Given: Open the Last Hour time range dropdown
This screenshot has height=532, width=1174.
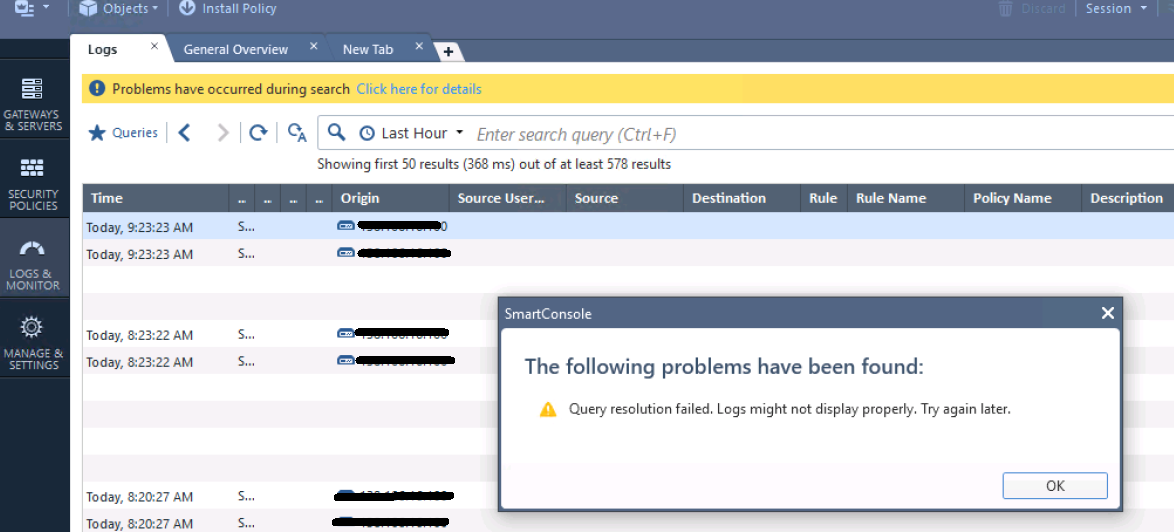Looking at the screenshot, I should [x=411, y=133].
